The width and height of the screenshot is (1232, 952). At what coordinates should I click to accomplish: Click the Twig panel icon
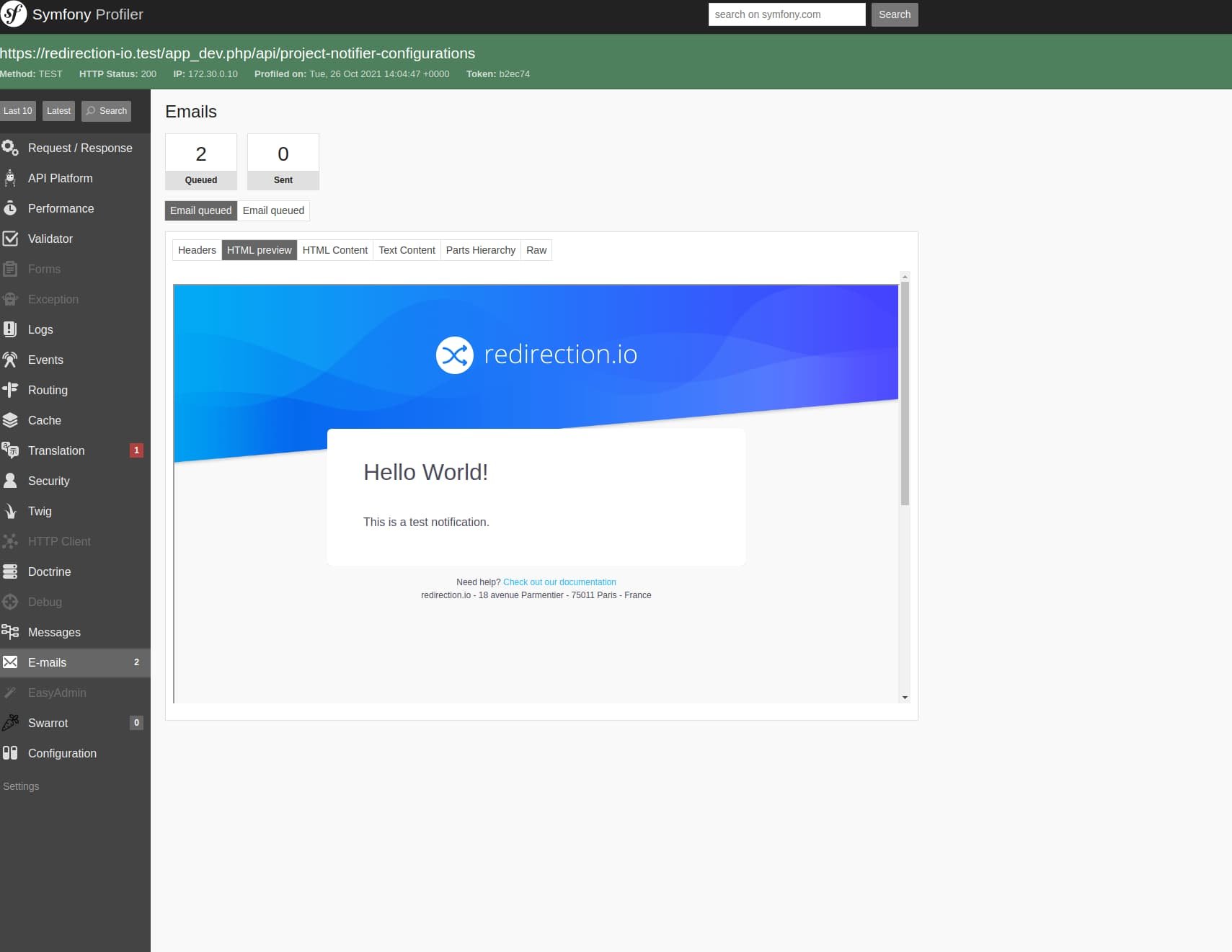(10, 511)
